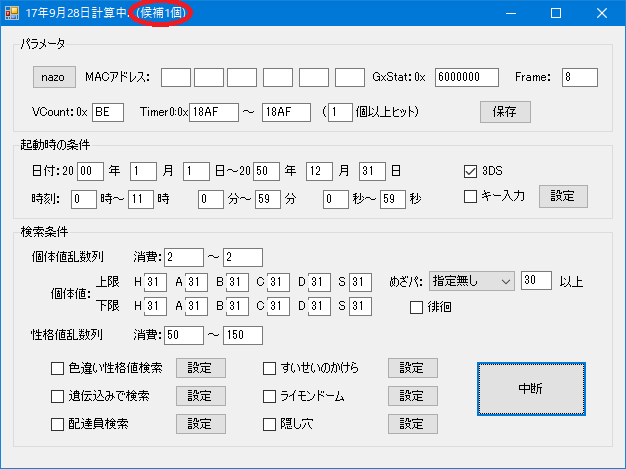Open 色違い性格値検索 settings button
This screenshot has width=626, height=469.
tap(200, 368)
